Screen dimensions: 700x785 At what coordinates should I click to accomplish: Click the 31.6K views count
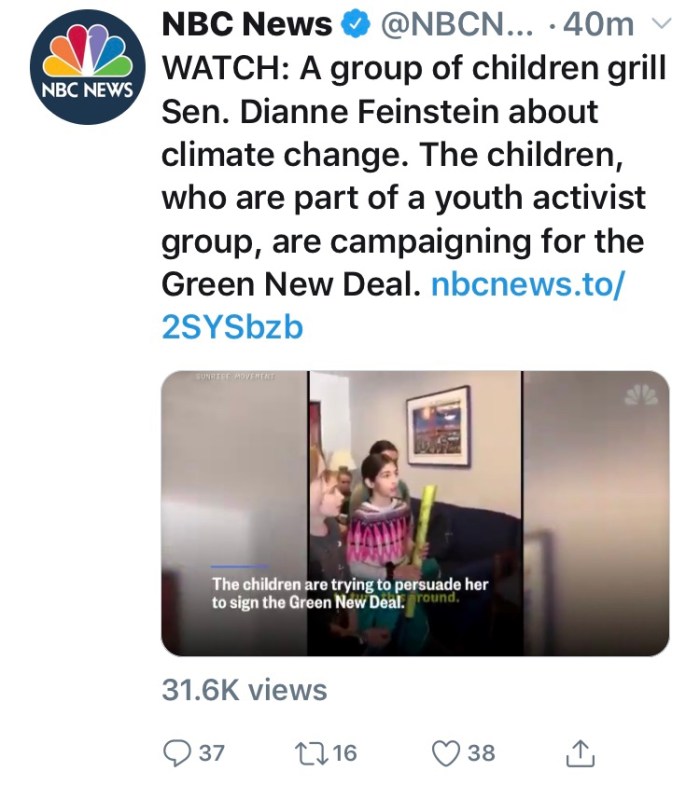244,690
